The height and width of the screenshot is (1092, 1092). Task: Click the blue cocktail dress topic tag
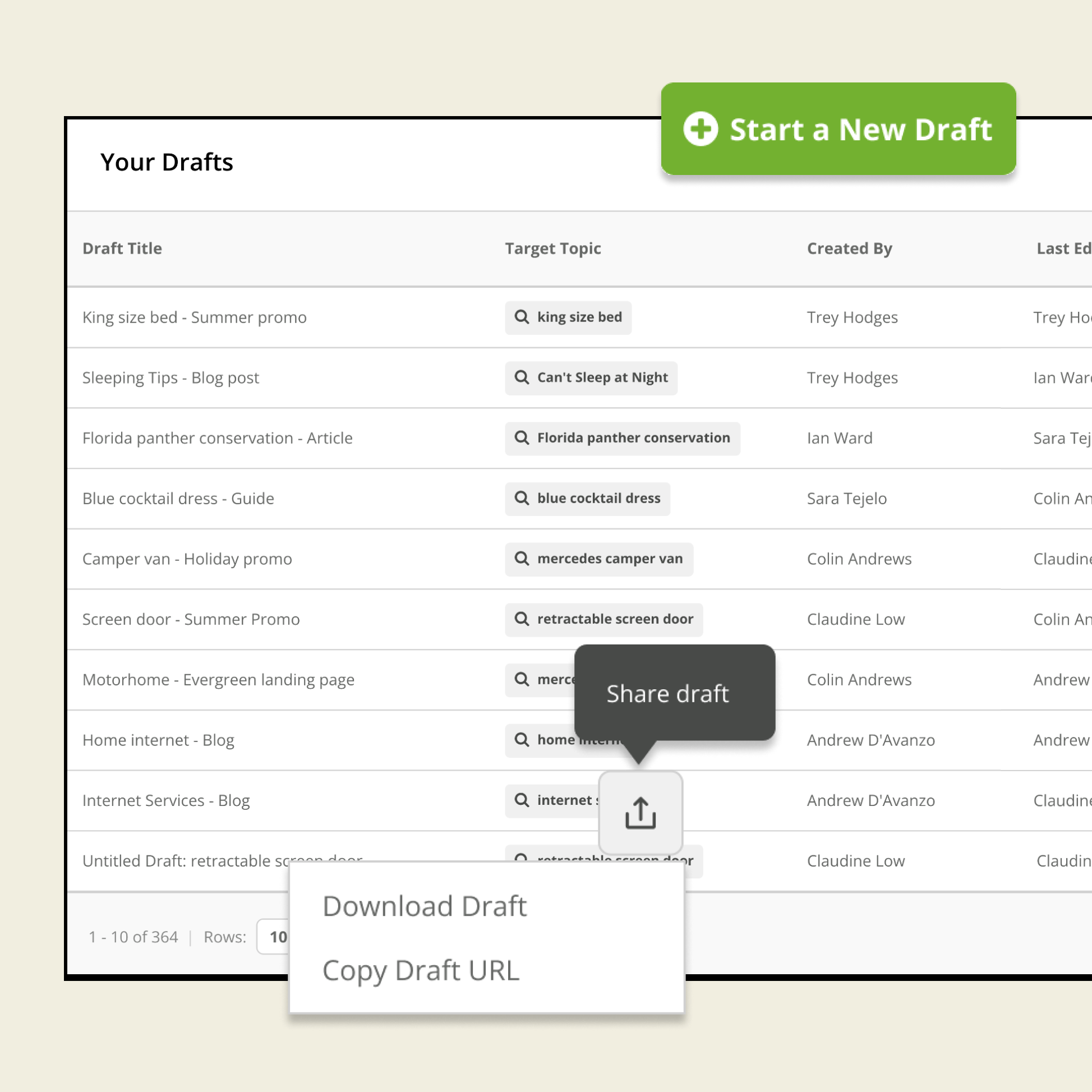(598, 499)
